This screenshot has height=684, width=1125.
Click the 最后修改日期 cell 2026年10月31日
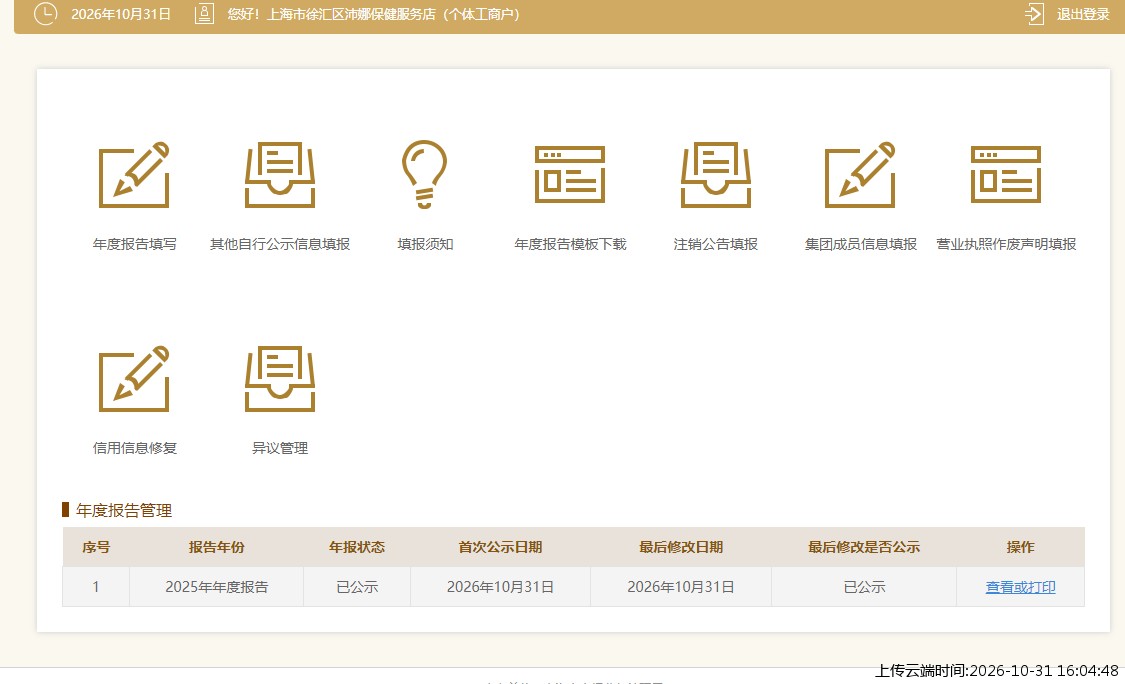681,587
